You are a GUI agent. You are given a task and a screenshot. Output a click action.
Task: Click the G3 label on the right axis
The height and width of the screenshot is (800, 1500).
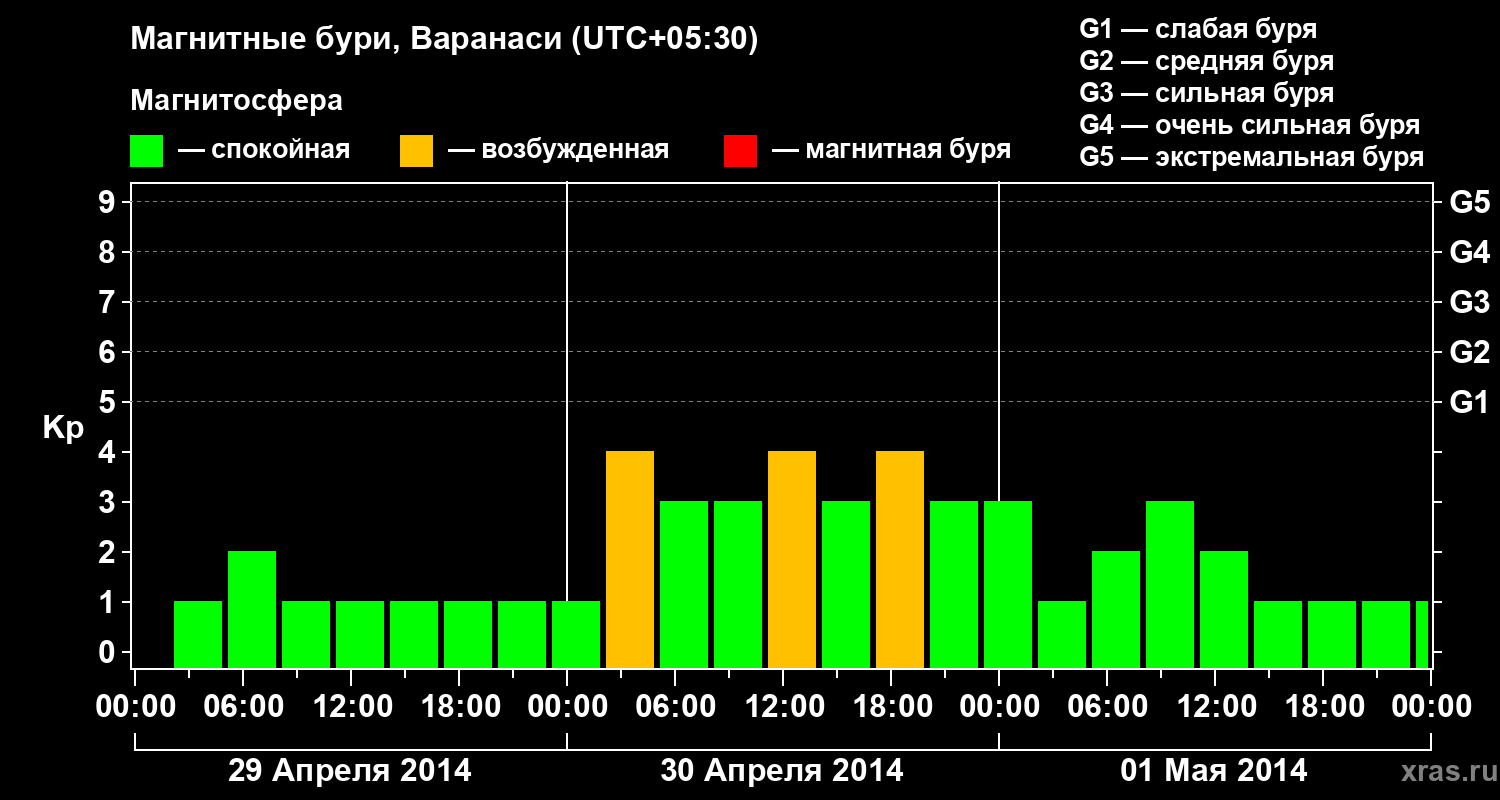tap(1469, 302)
